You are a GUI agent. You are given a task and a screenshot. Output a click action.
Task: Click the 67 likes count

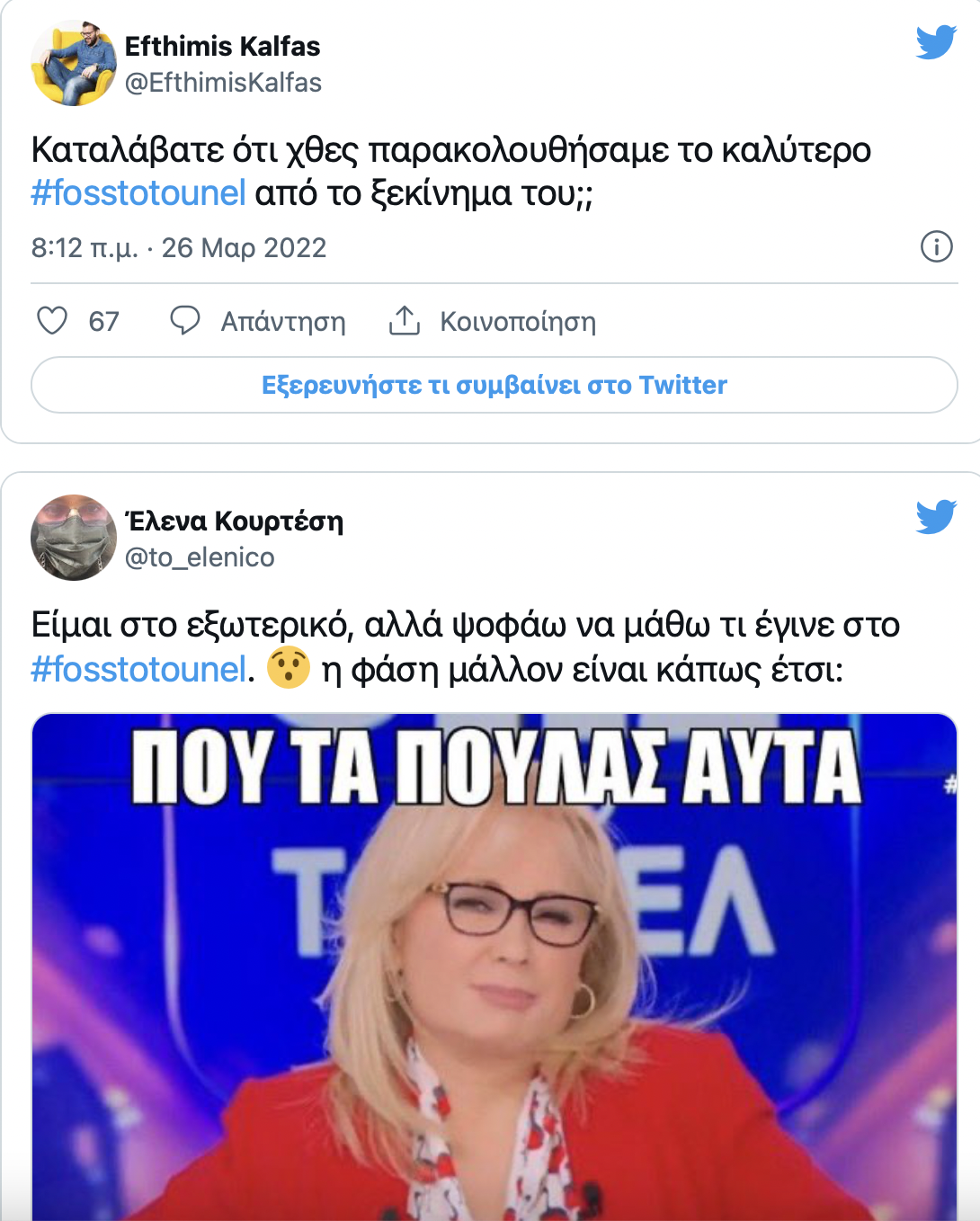tap(103, 321)
